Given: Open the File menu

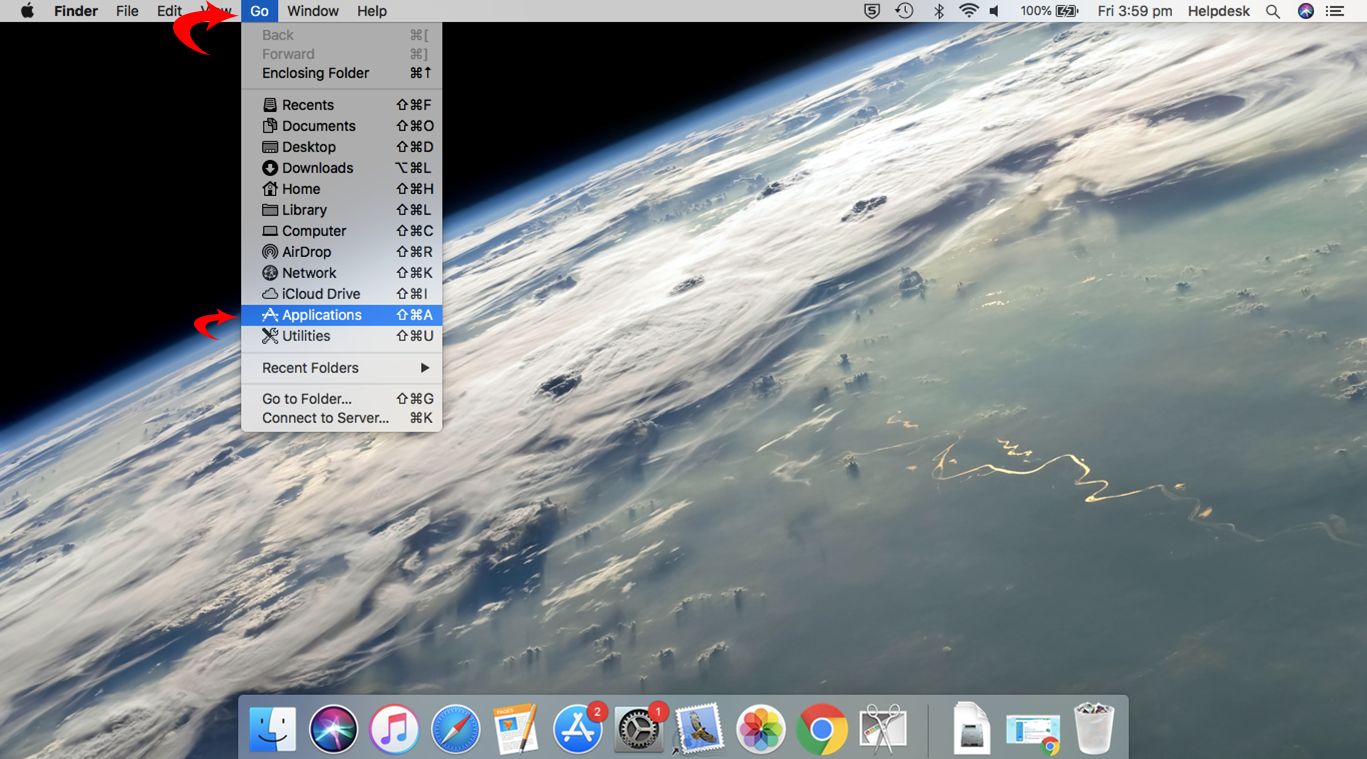Looking at the screenshot, I should click(127, 11).
